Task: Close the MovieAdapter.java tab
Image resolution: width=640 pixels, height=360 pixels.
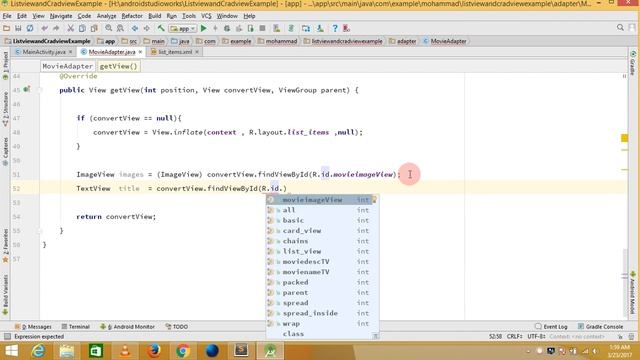Action: [x=140, y=52]
